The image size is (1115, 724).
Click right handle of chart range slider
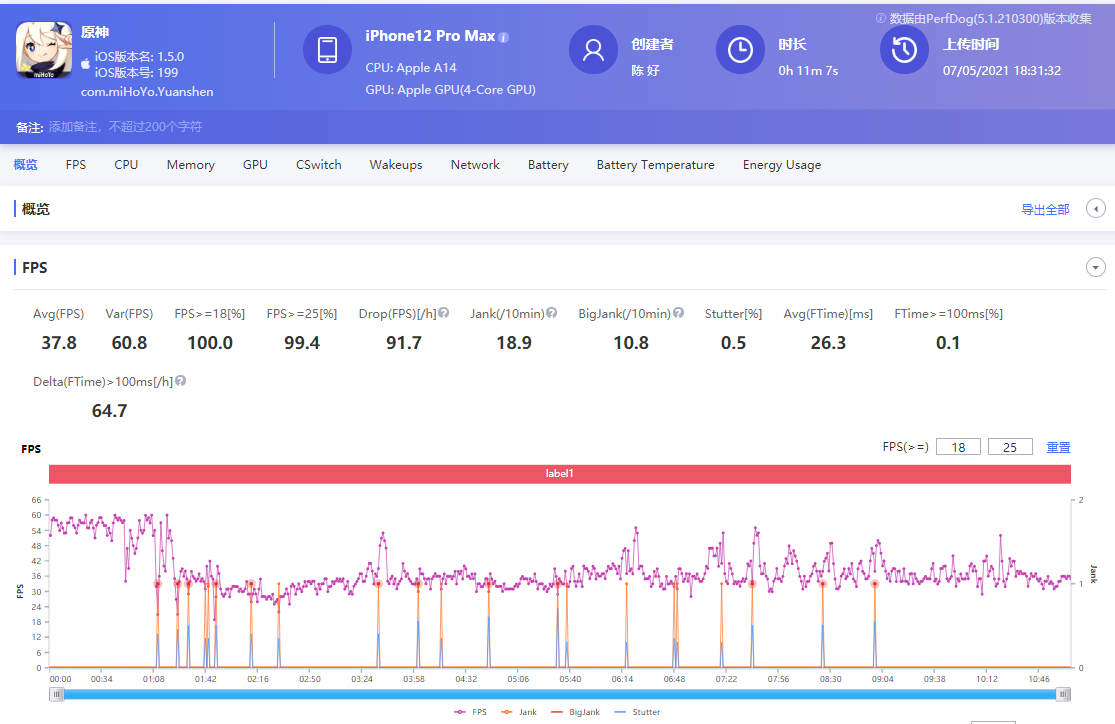[1063, 694]
